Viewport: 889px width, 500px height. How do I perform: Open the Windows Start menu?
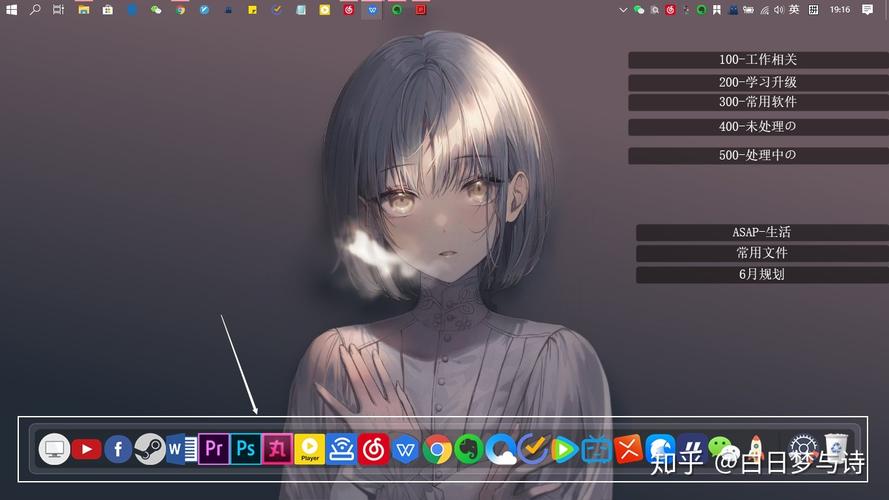11,10
